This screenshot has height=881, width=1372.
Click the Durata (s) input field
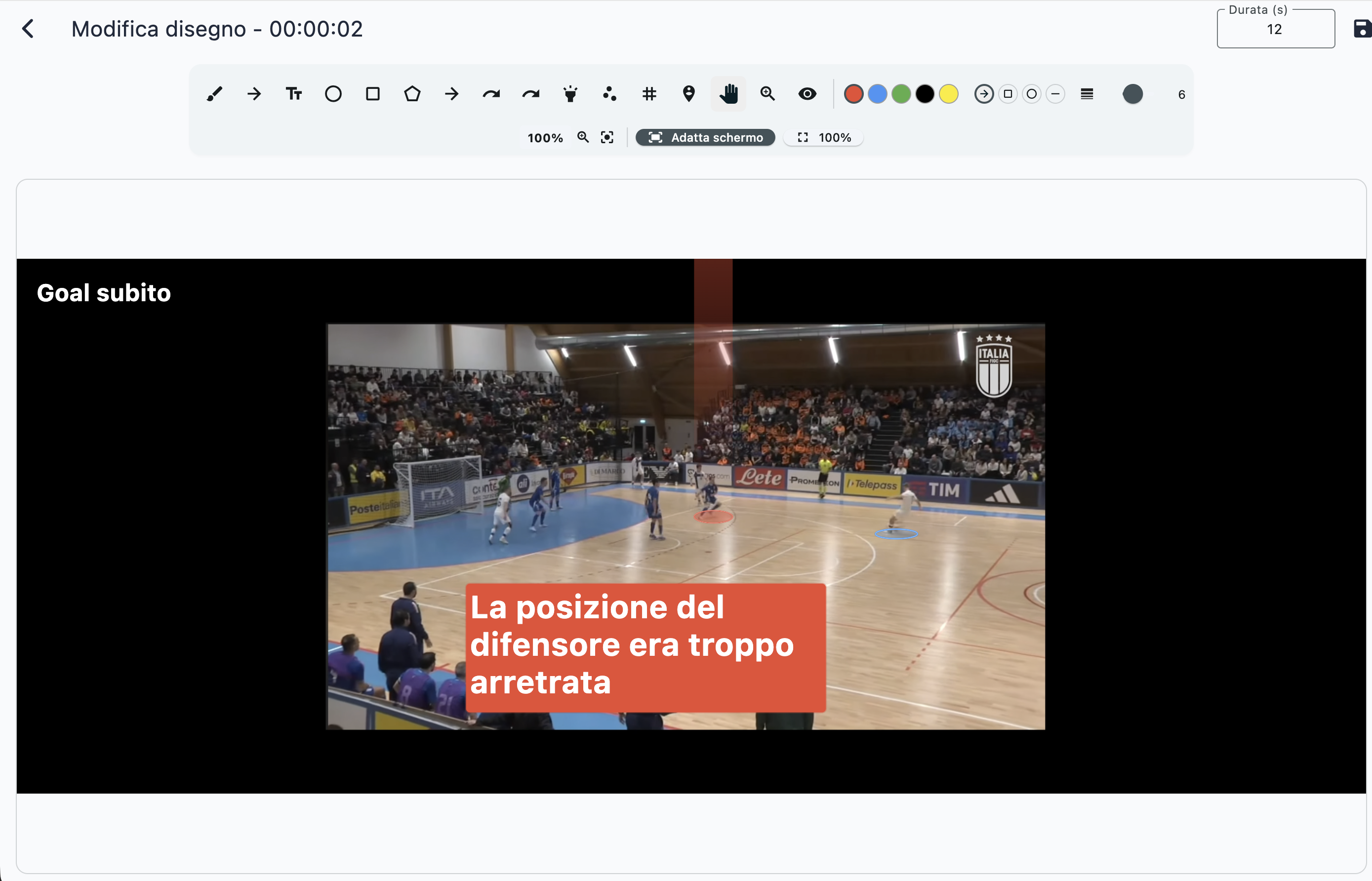[x=1276, y=29]
